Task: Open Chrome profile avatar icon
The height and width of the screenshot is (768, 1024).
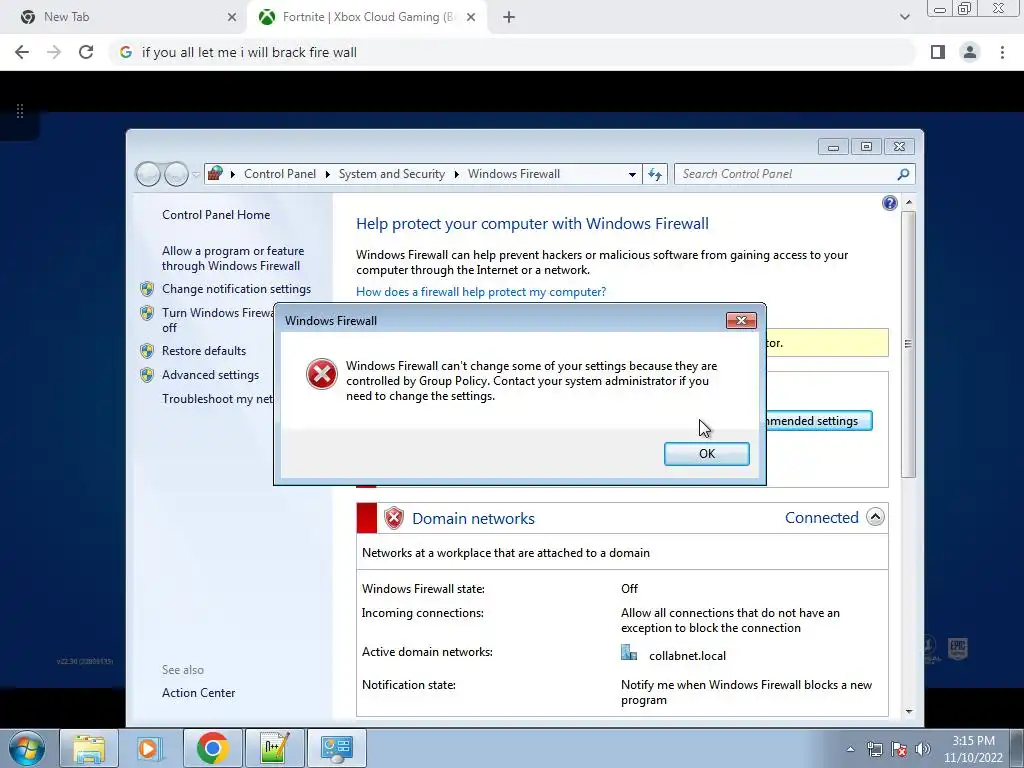Action: click(x=970, y=52)
